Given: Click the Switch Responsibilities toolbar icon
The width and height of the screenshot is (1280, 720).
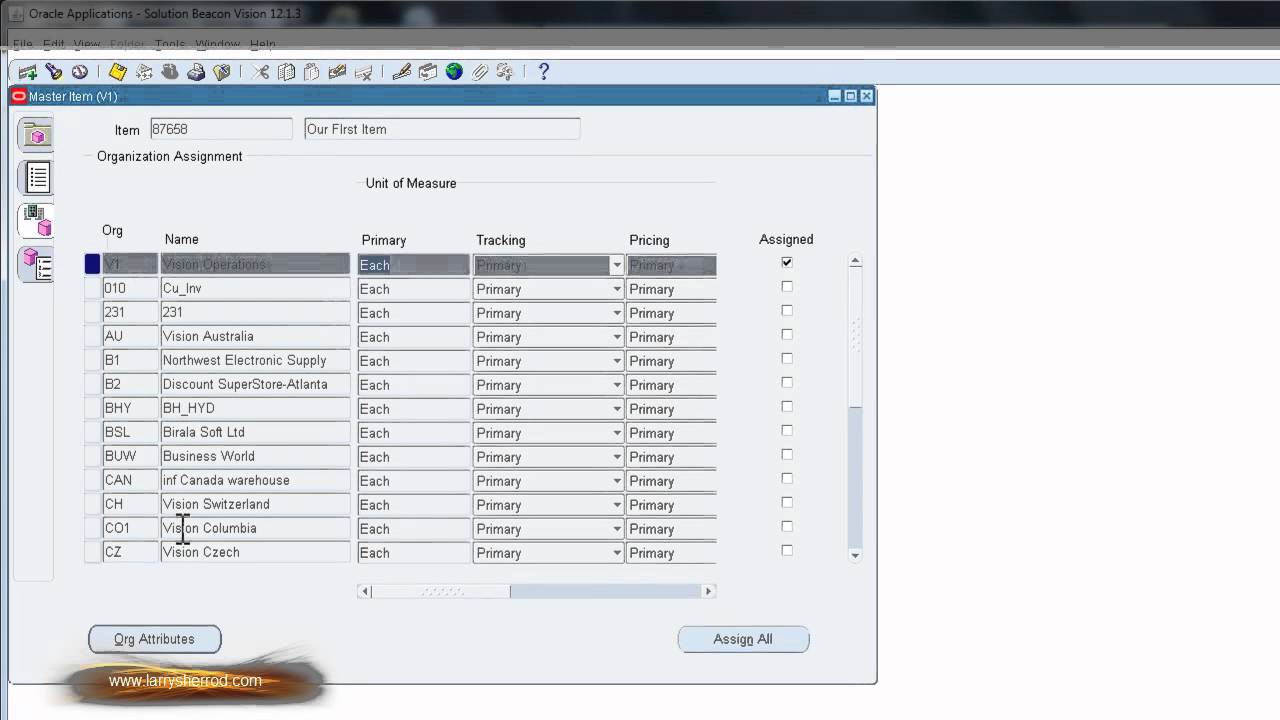Looking at the screenshot, I should [x=170, y=72].
